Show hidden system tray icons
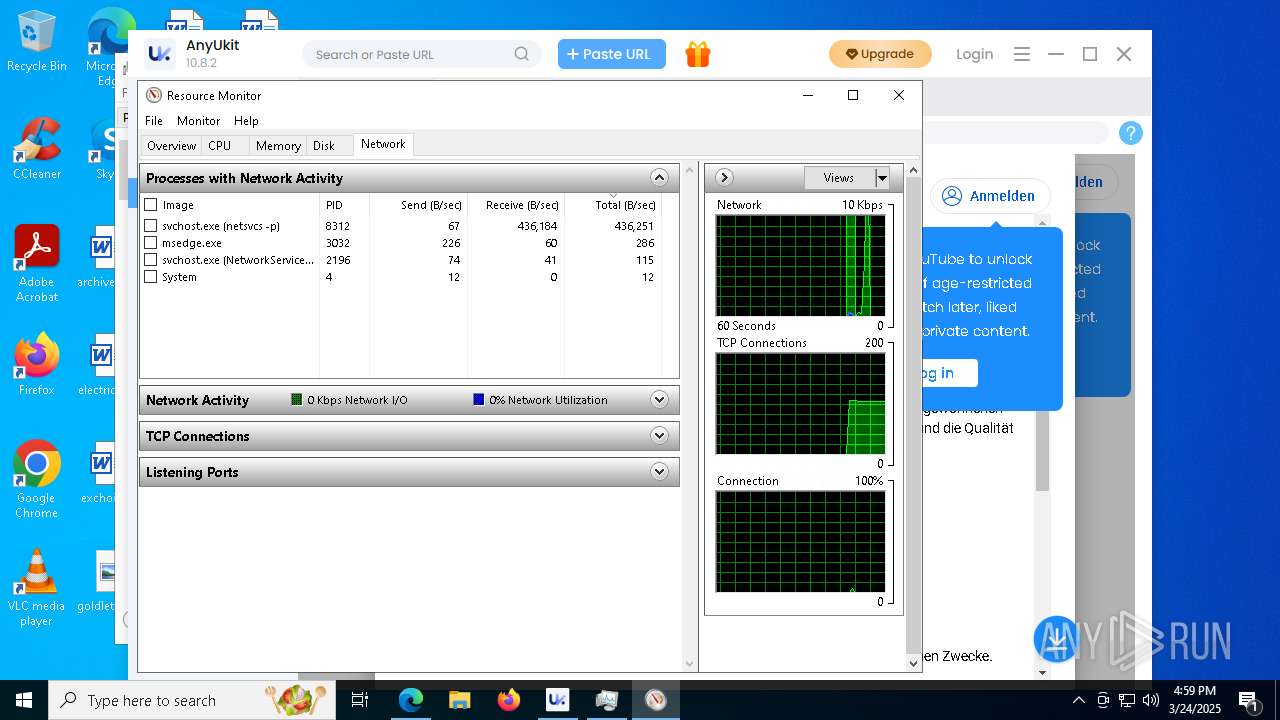Viewport: 1280px width, 720px height. [1079, 700]
